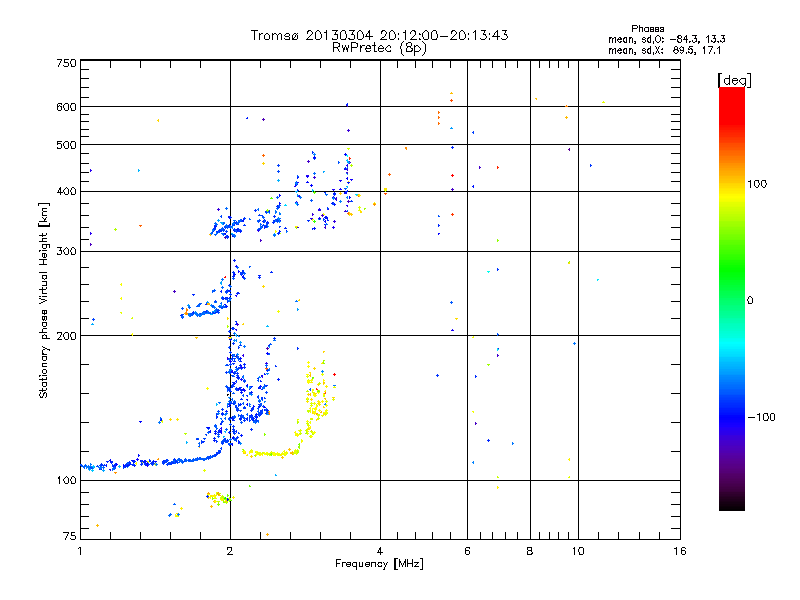
Task: Click the "8" frequency tick label
Action: coord(530,551)
